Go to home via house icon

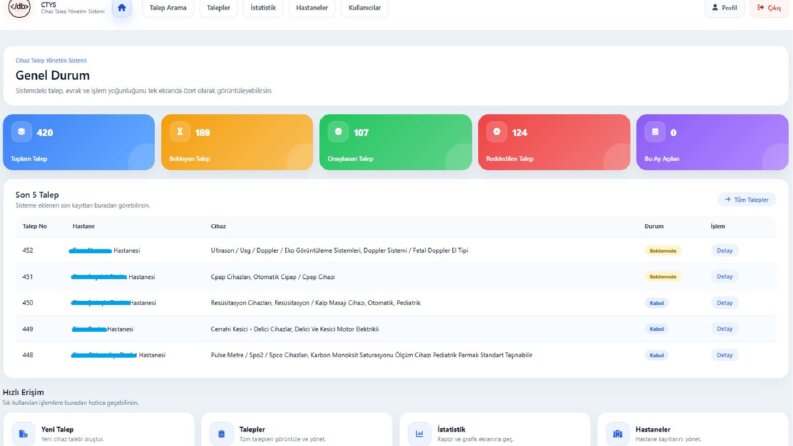pyautogui.click(x=121, y=8)
